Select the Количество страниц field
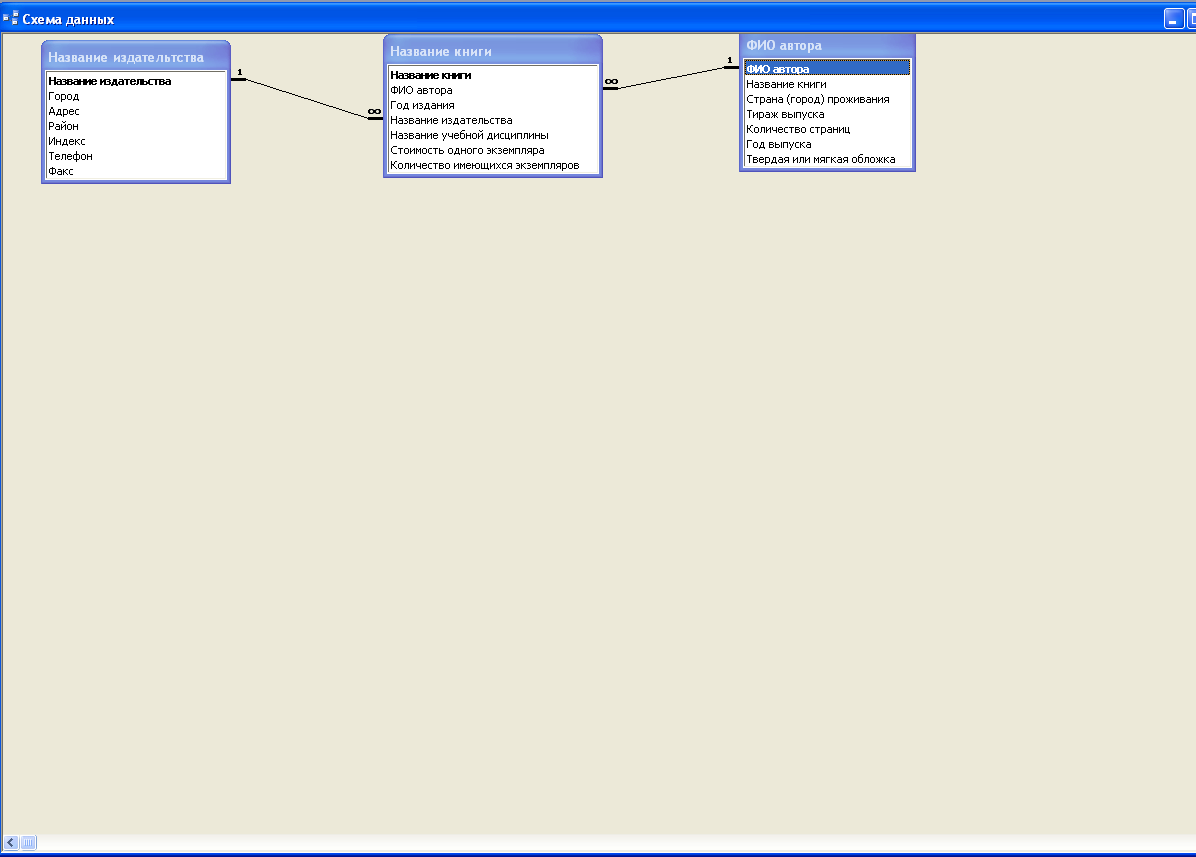This screenshot has height=857, width=1196. click(x=798, y=129)
